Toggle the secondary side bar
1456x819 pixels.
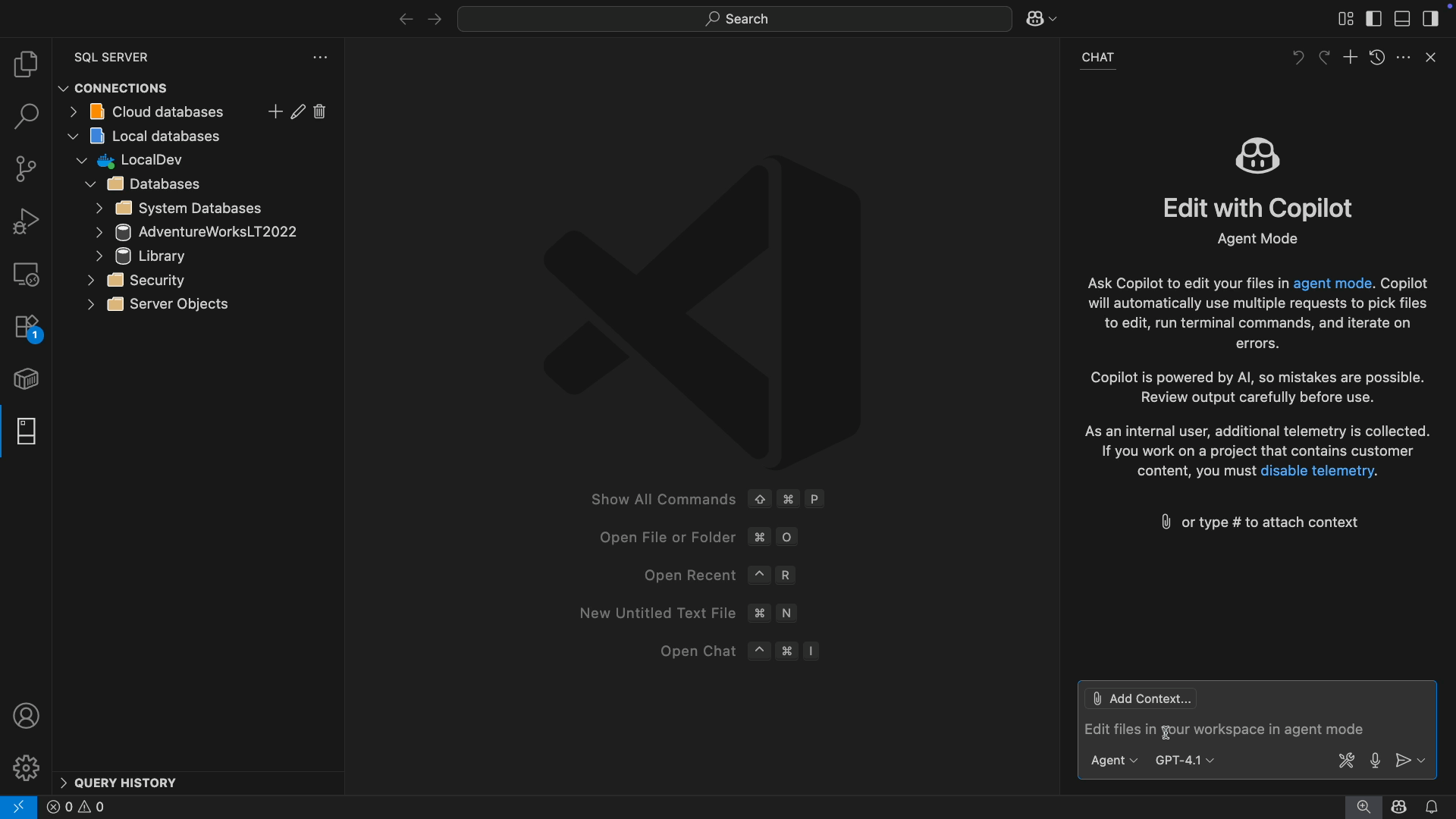1432,18
